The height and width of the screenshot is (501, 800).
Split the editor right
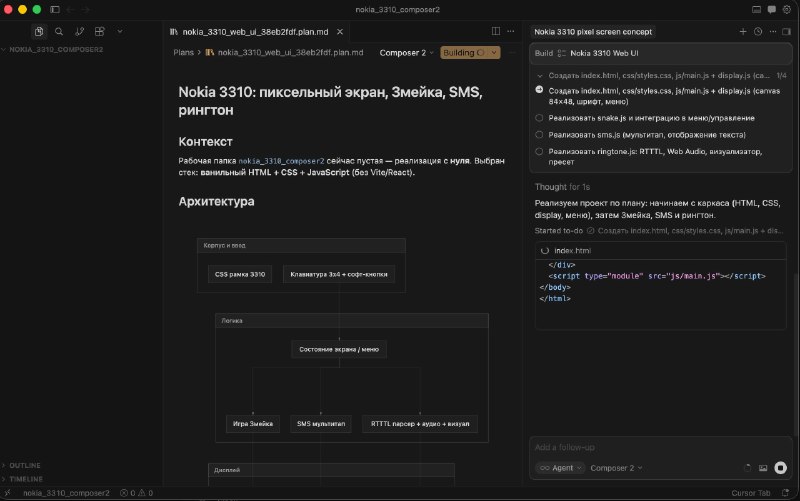coord(495,31)
